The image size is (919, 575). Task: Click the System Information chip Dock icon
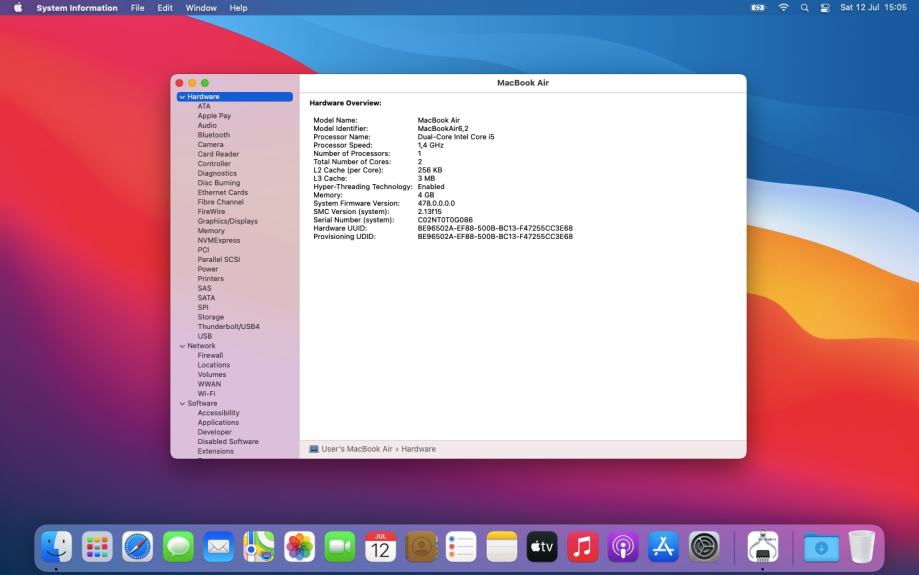pos(763,547)
